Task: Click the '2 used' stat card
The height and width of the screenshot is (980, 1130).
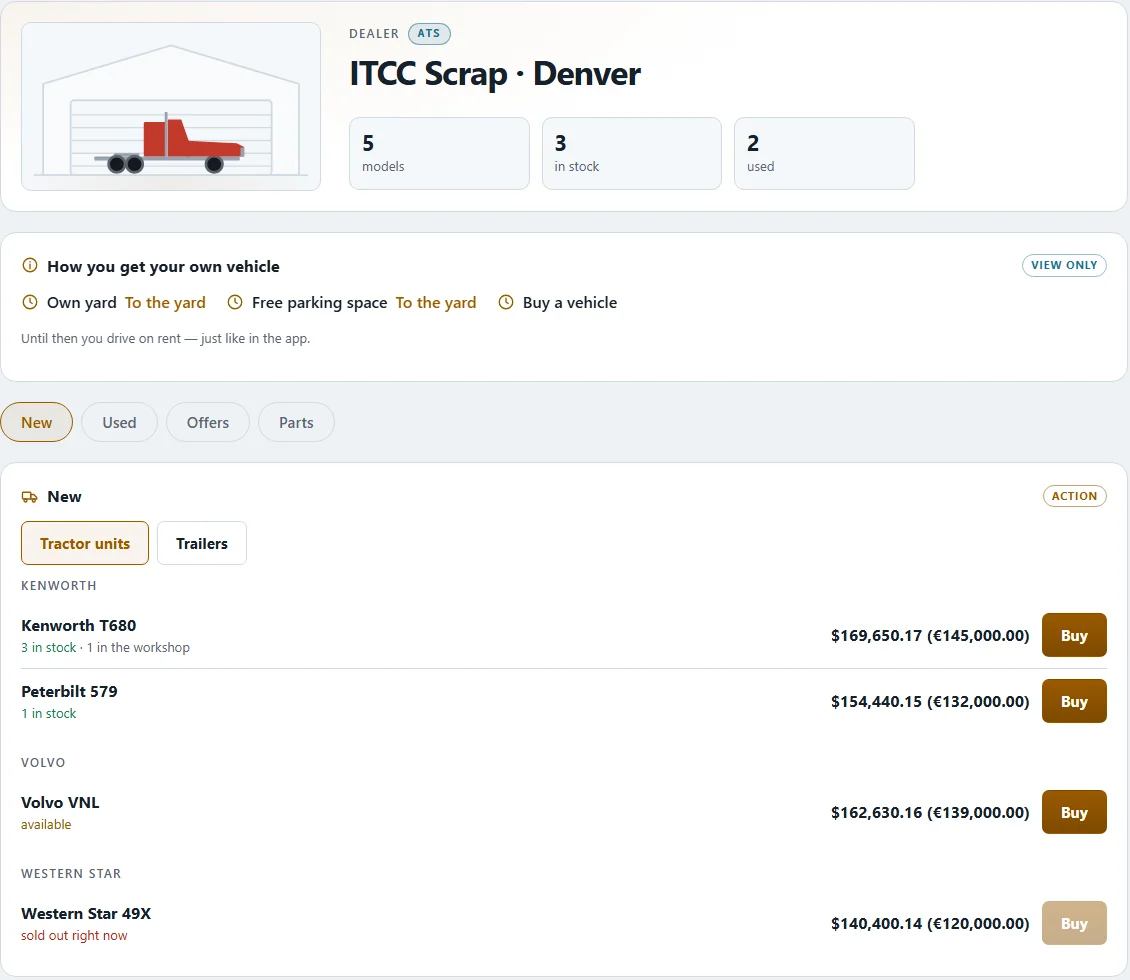Action: [824, 153]
